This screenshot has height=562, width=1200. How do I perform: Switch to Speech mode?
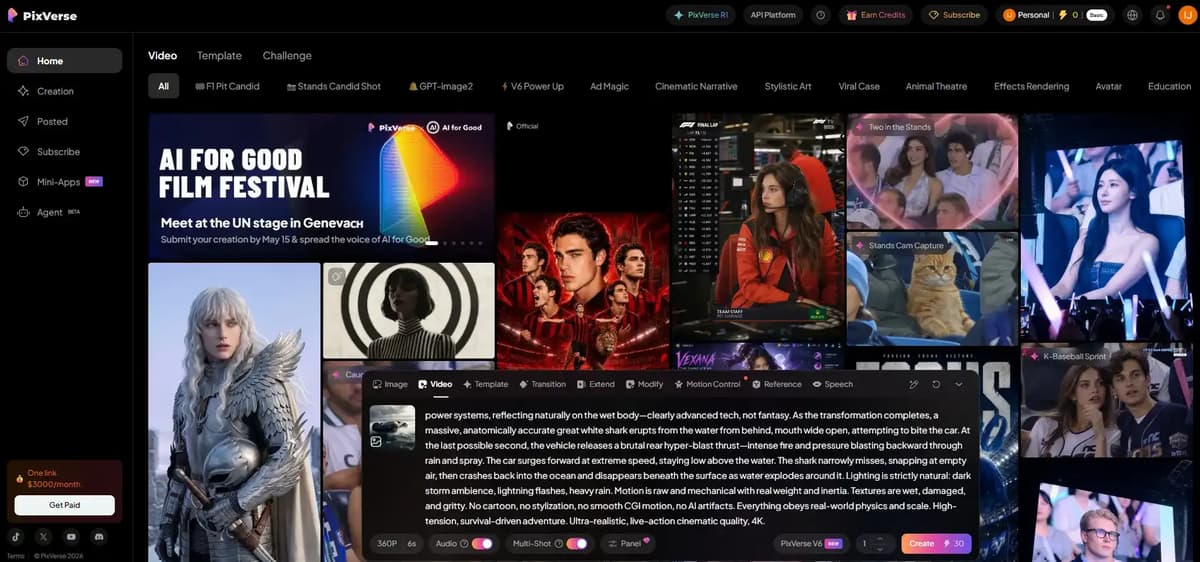[833, 384]
